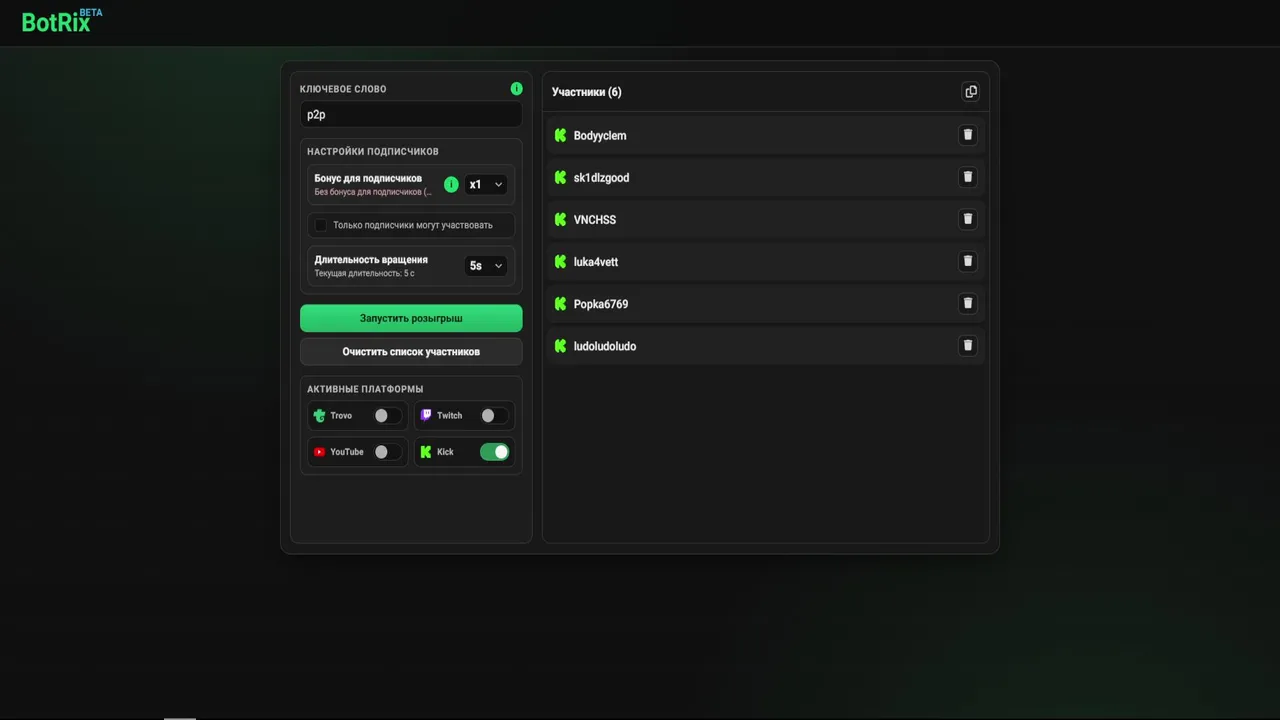This screenshot has width=1280, height=720.
Task: Copy the participants list
Action: pos(970,92)
